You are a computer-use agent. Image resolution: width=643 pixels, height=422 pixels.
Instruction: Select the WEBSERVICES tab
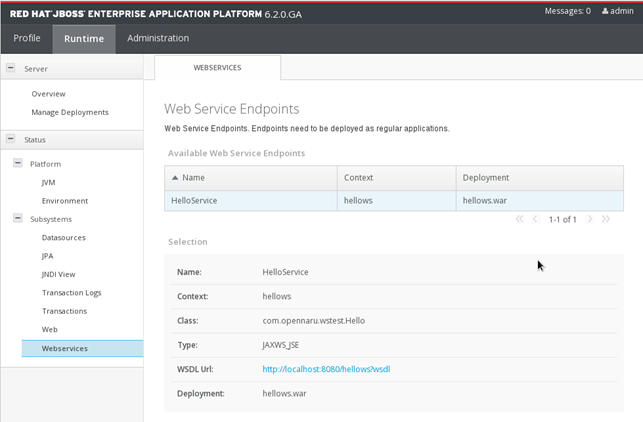[x=217, y=68]
